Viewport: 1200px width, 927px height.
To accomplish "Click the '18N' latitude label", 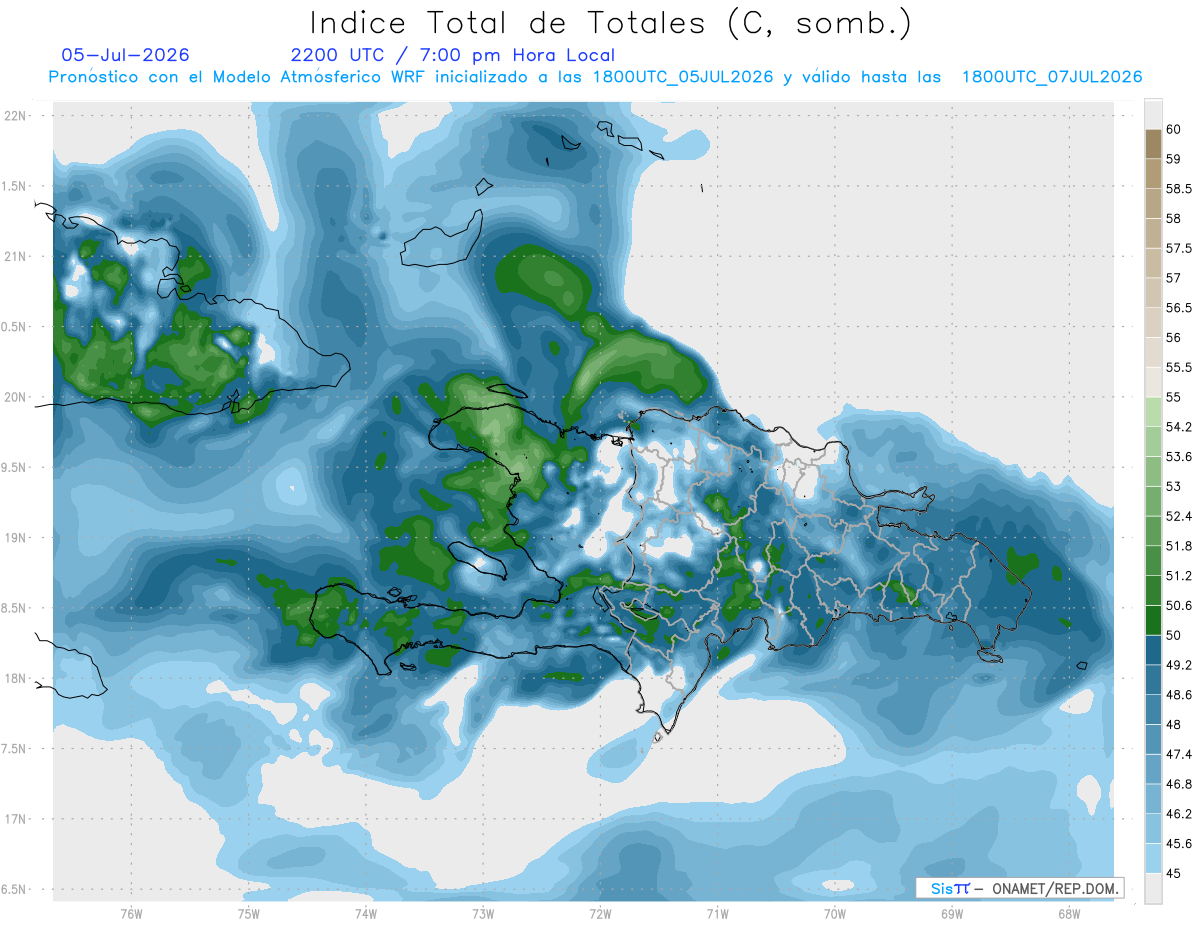I will [17, 678].
